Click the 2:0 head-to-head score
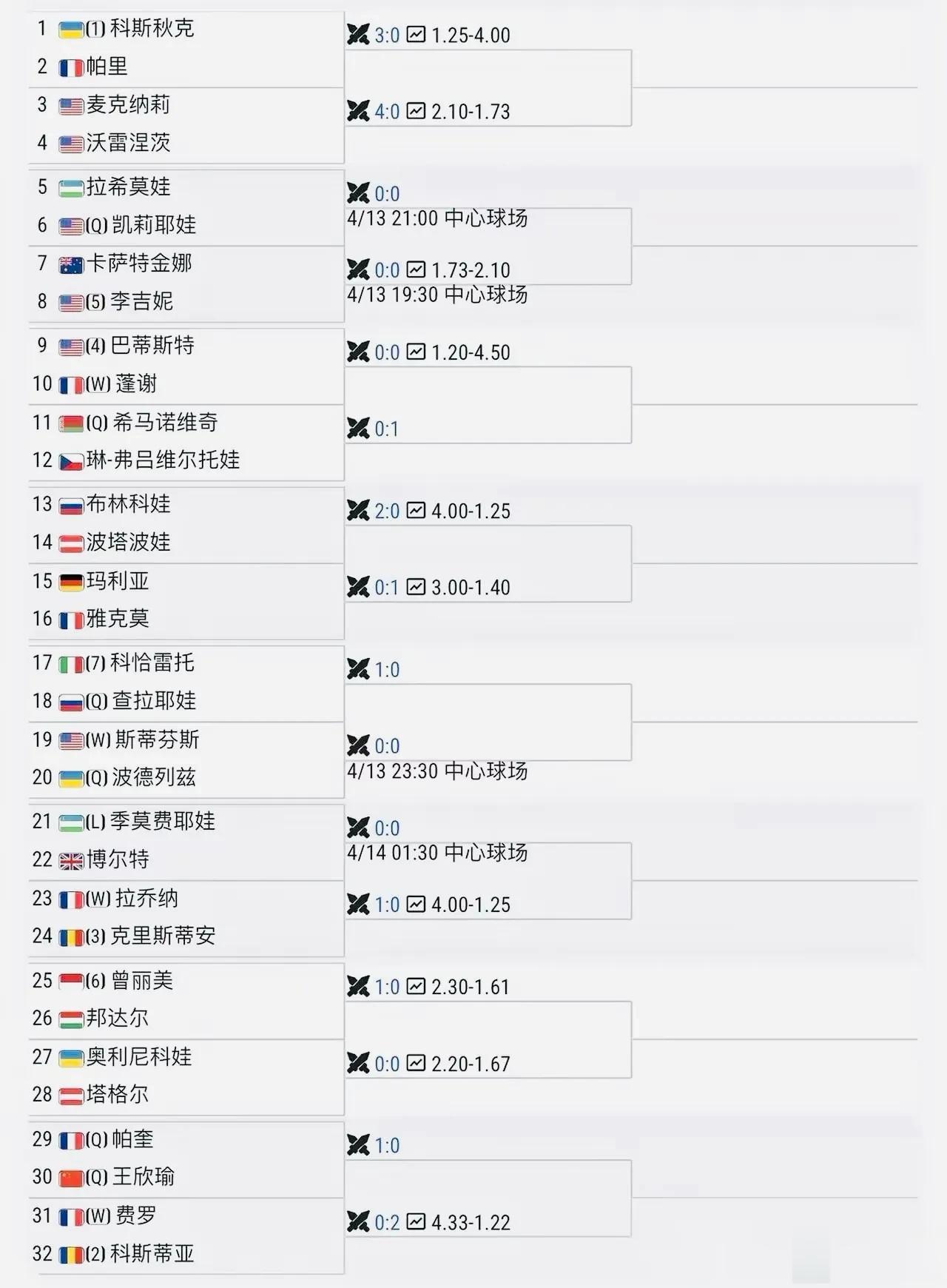947x1288 pixels. (x=387, y=511)
